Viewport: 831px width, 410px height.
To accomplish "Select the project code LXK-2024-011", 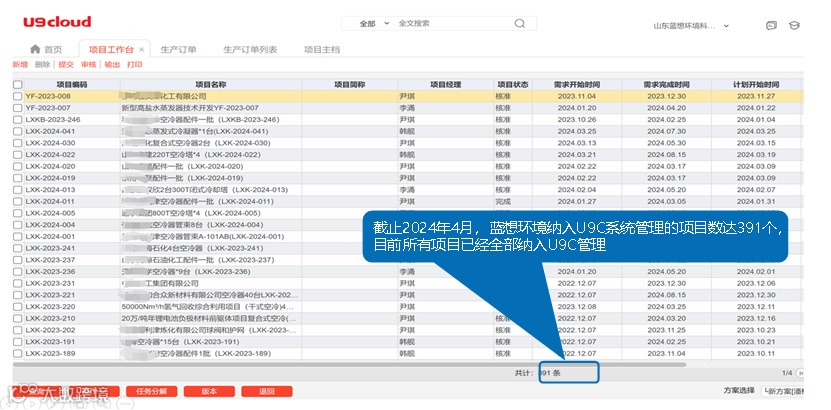I will click(50, 201).
